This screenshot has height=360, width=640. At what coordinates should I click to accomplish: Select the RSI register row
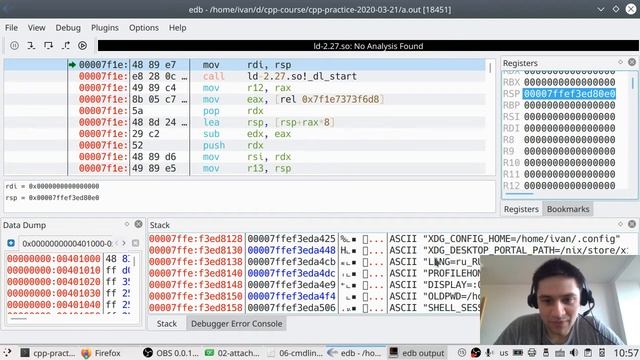tap(559, 117)
